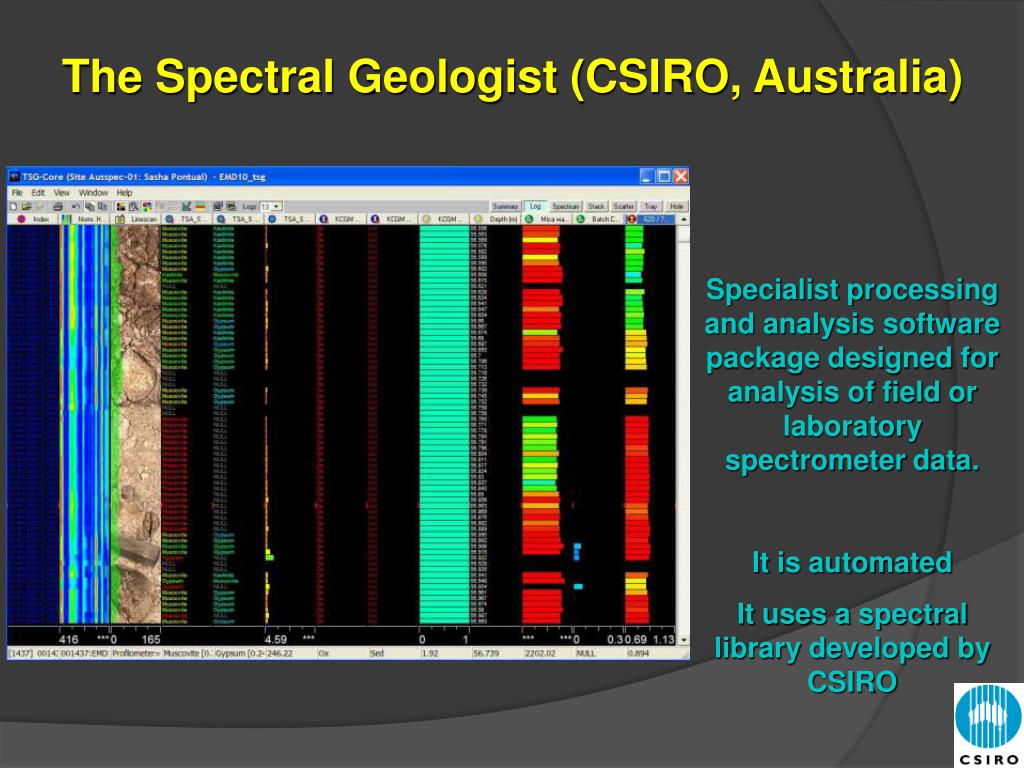
Task: Click the scrollbar up arrow at top right
Action: 684,219
